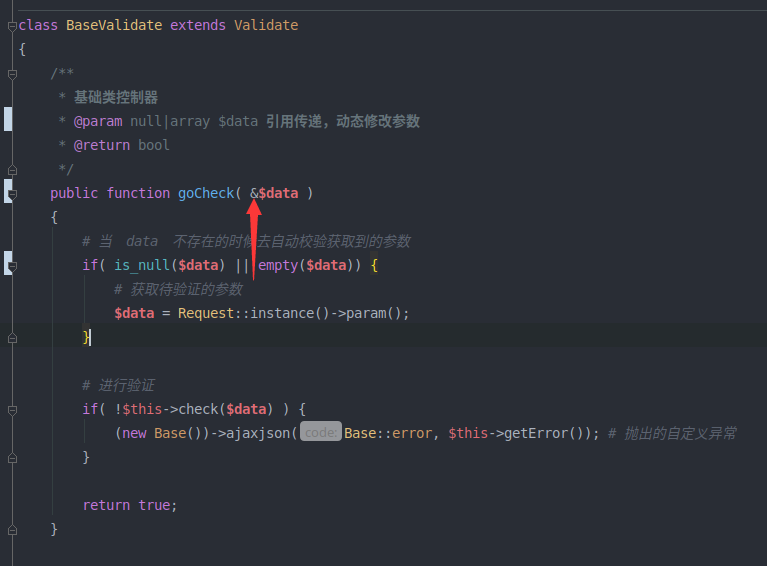Click the fold end marker at yellow closing brace
767x566 pixels.
[x=13, y=338]
